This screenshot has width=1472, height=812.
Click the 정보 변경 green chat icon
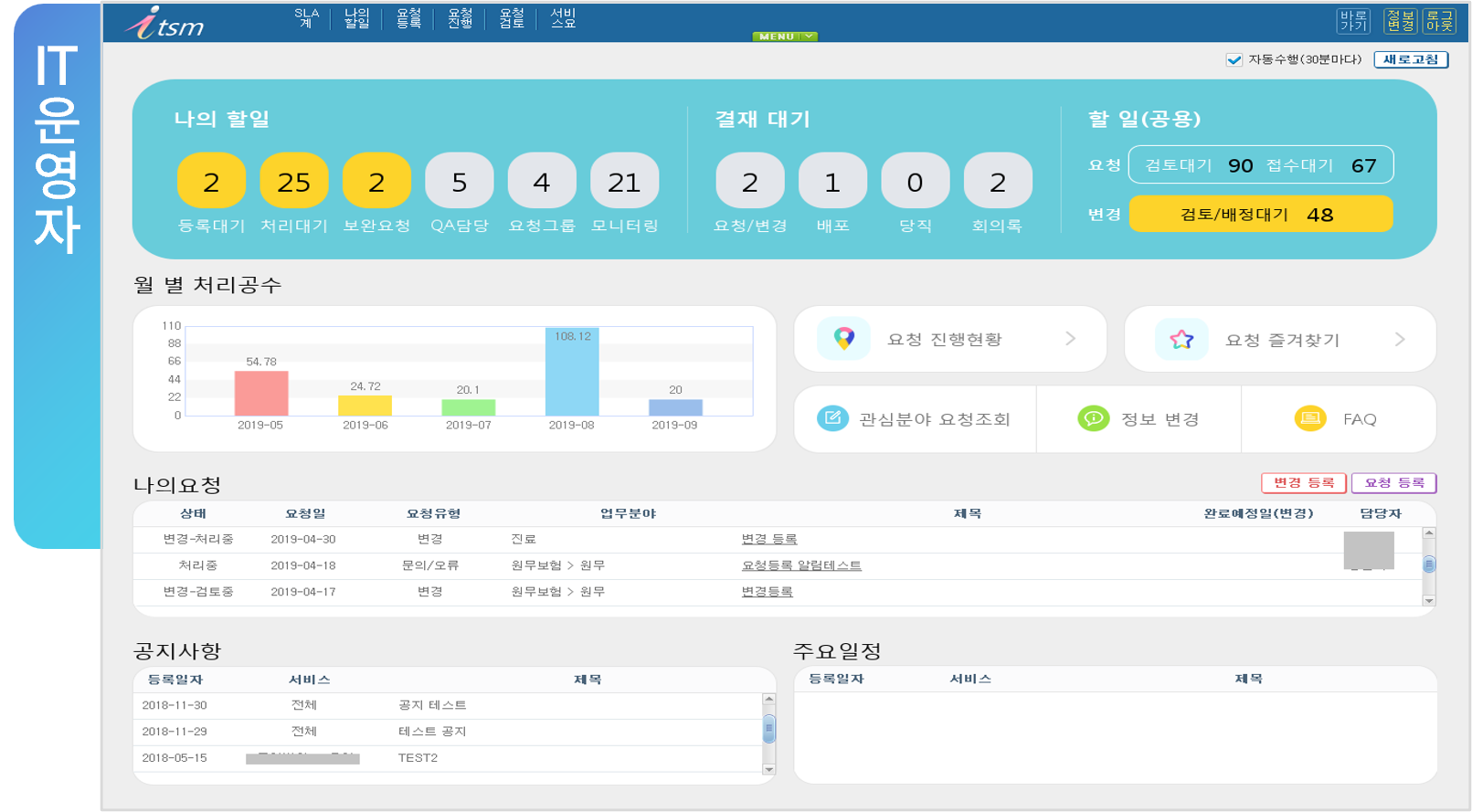[x=1093, y=418]
